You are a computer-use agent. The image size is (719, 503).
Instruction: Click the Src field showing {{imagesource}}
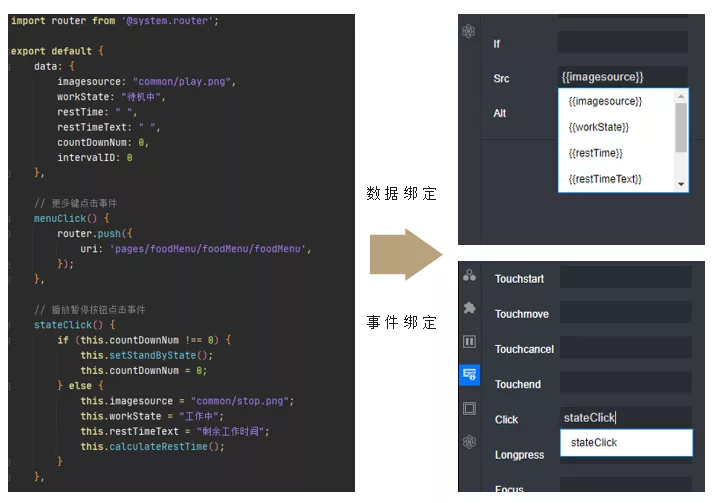coord(623,77)
